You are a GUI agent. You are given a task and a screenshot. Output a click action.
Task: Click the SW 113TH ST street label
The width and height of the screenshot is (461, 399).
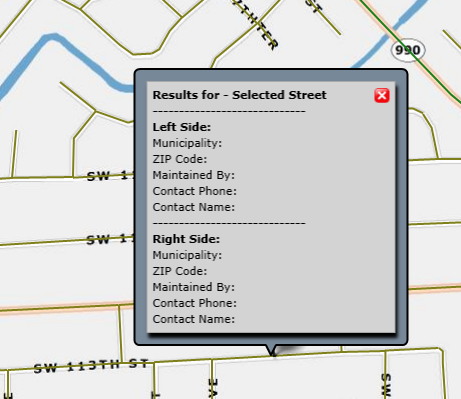click(91, 366)
